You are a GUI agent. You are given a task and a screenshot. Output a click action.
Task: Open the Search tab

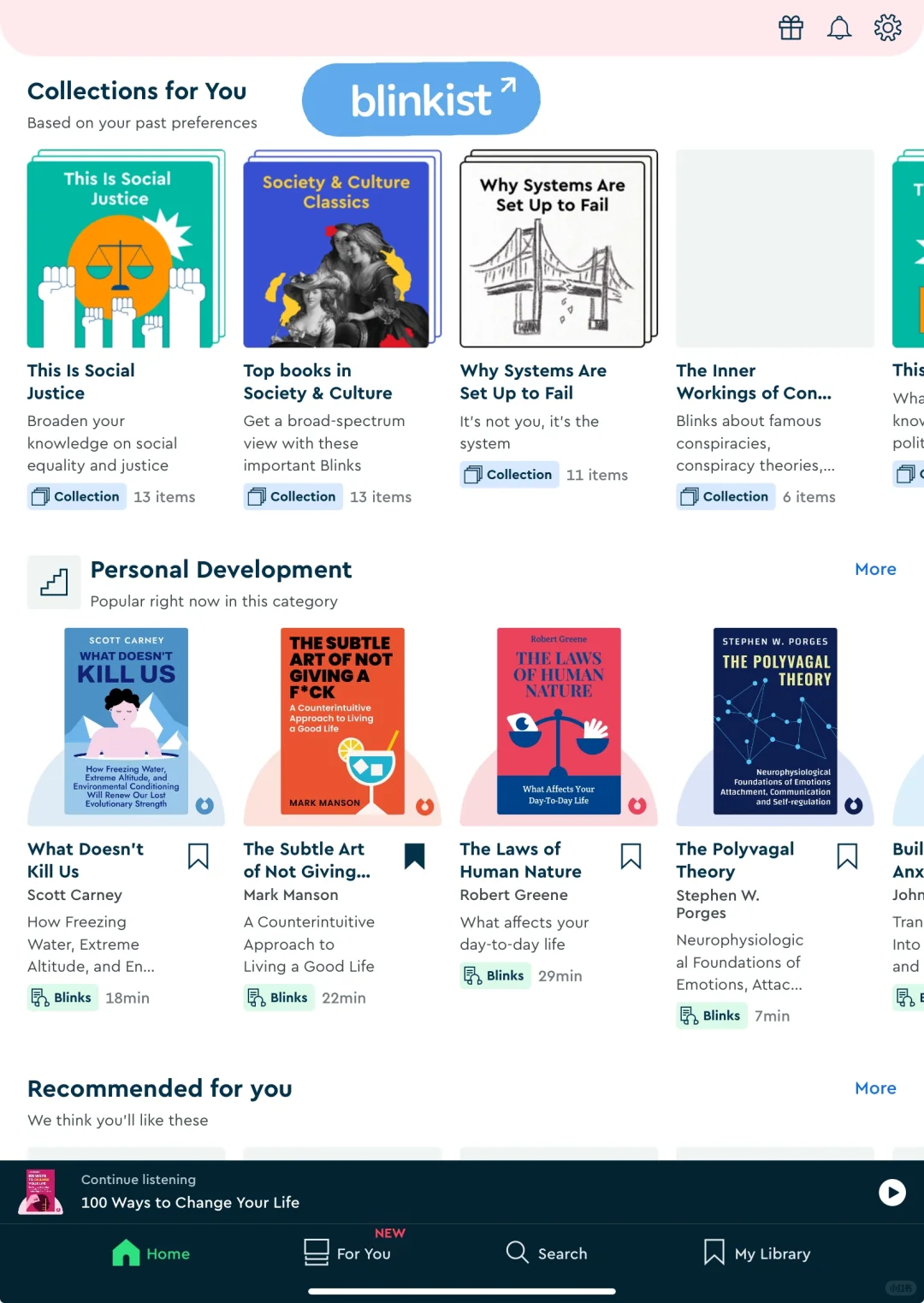(547, 1253)
